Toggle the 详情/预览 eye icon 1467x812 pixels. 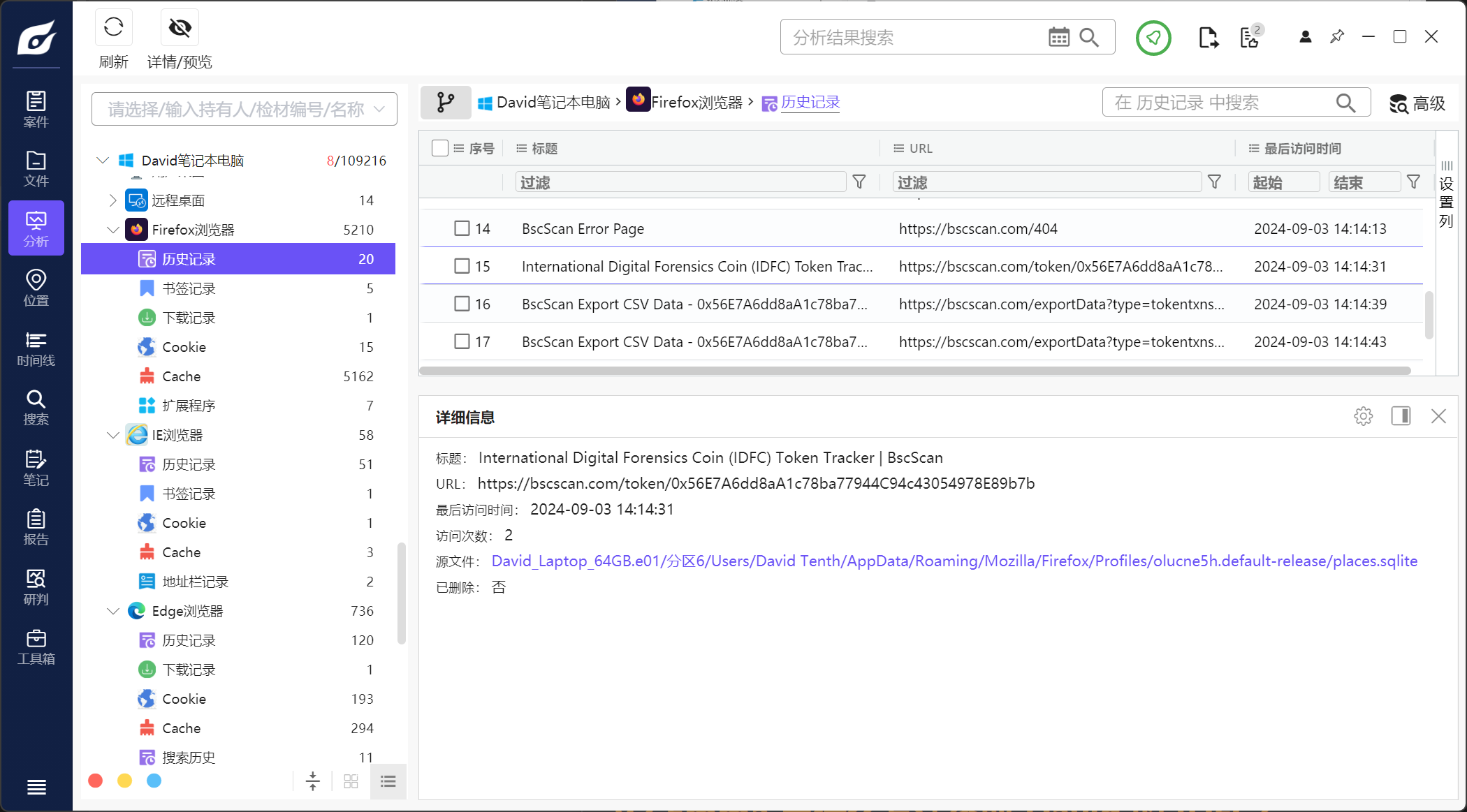(180, 29)
